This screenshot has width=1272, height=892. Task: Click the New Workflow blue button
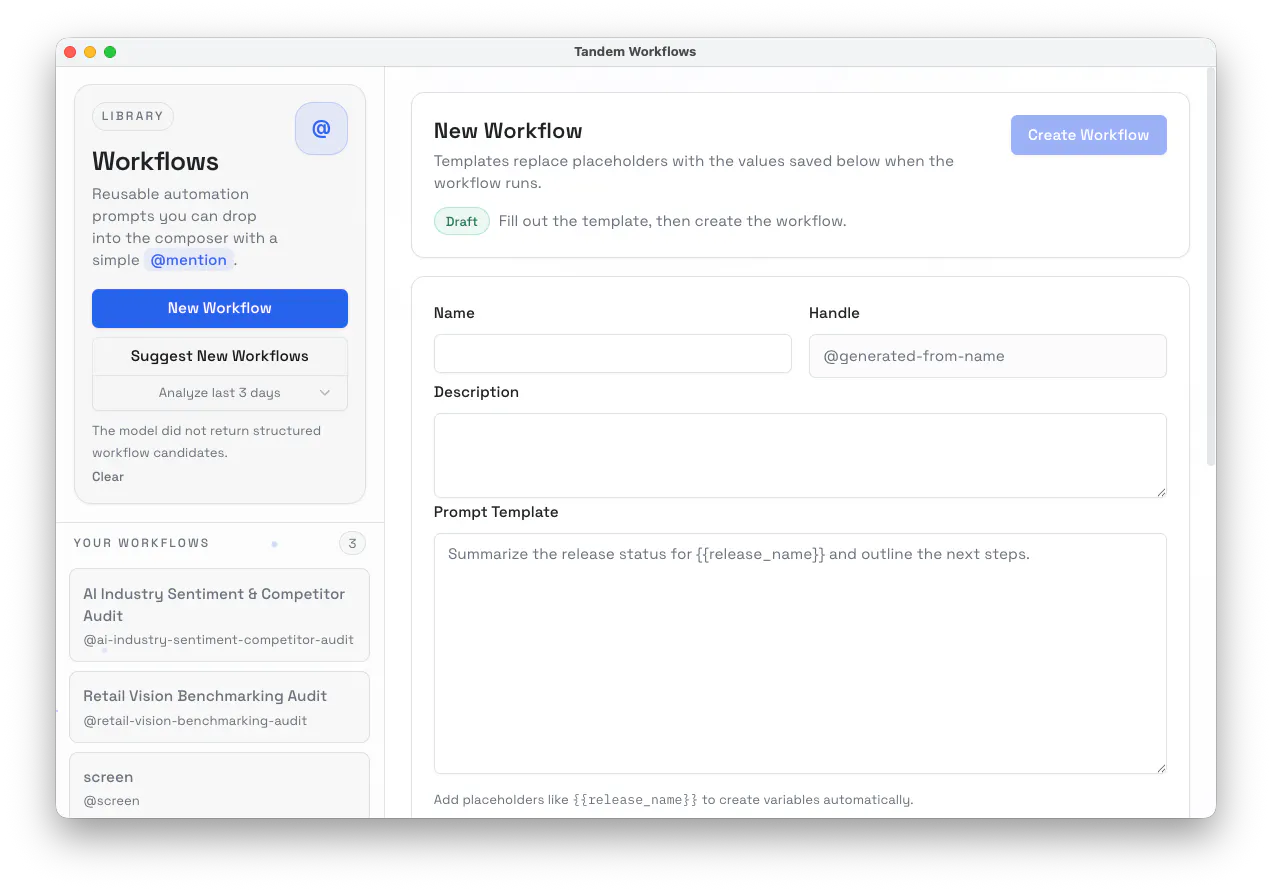[x=220, y=308]
